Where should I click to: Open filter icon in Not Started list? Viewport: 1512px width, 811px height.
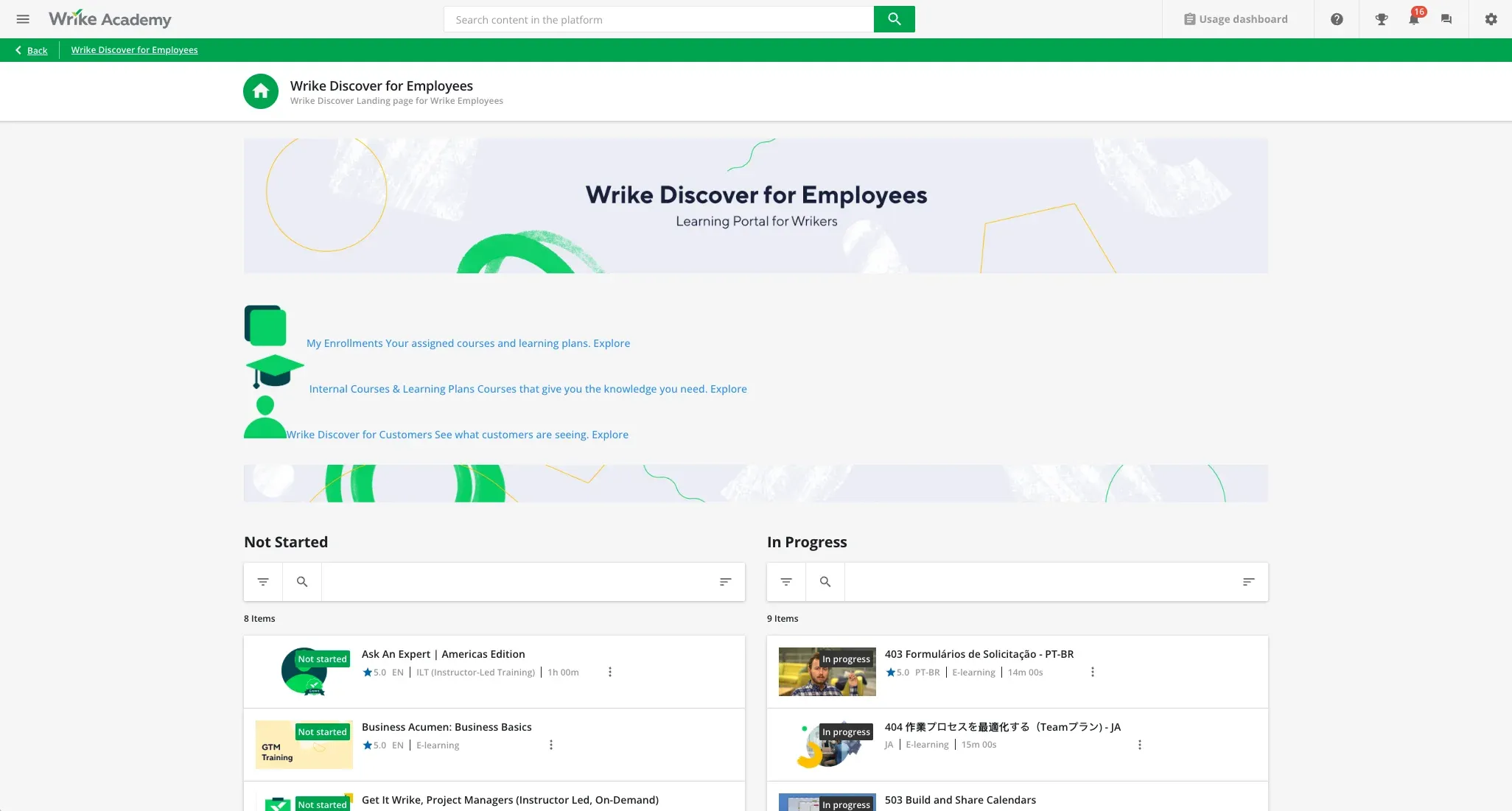(263, 582)
